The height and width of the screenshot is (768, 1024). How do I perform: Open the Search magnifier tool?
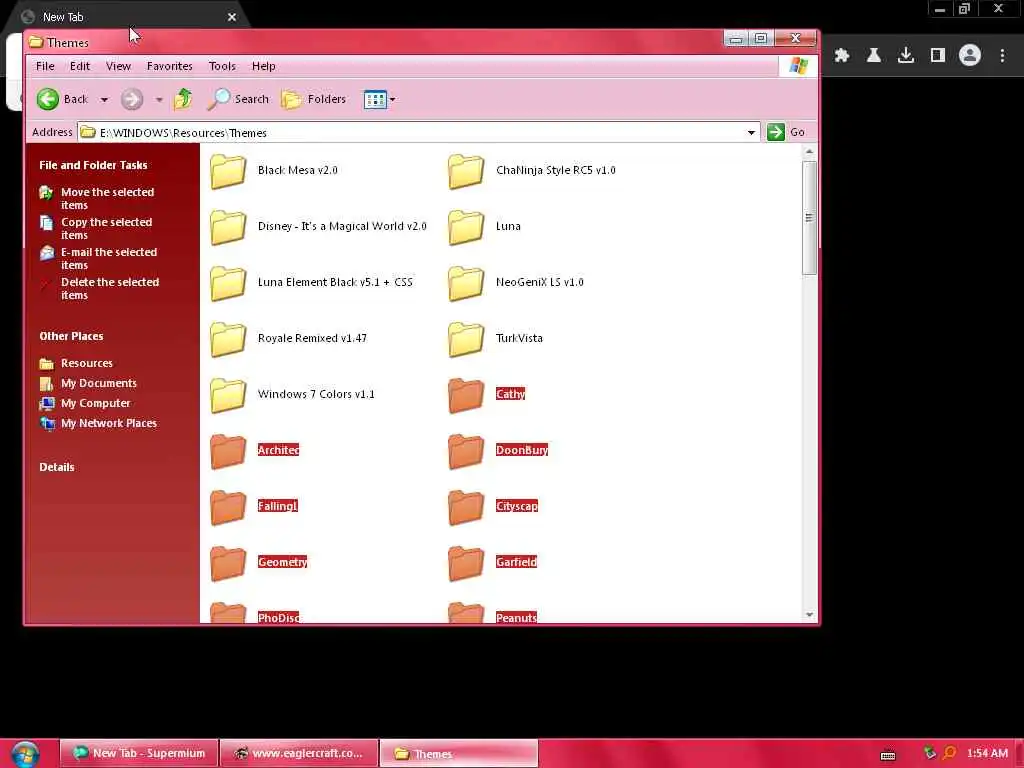(238, 99)
